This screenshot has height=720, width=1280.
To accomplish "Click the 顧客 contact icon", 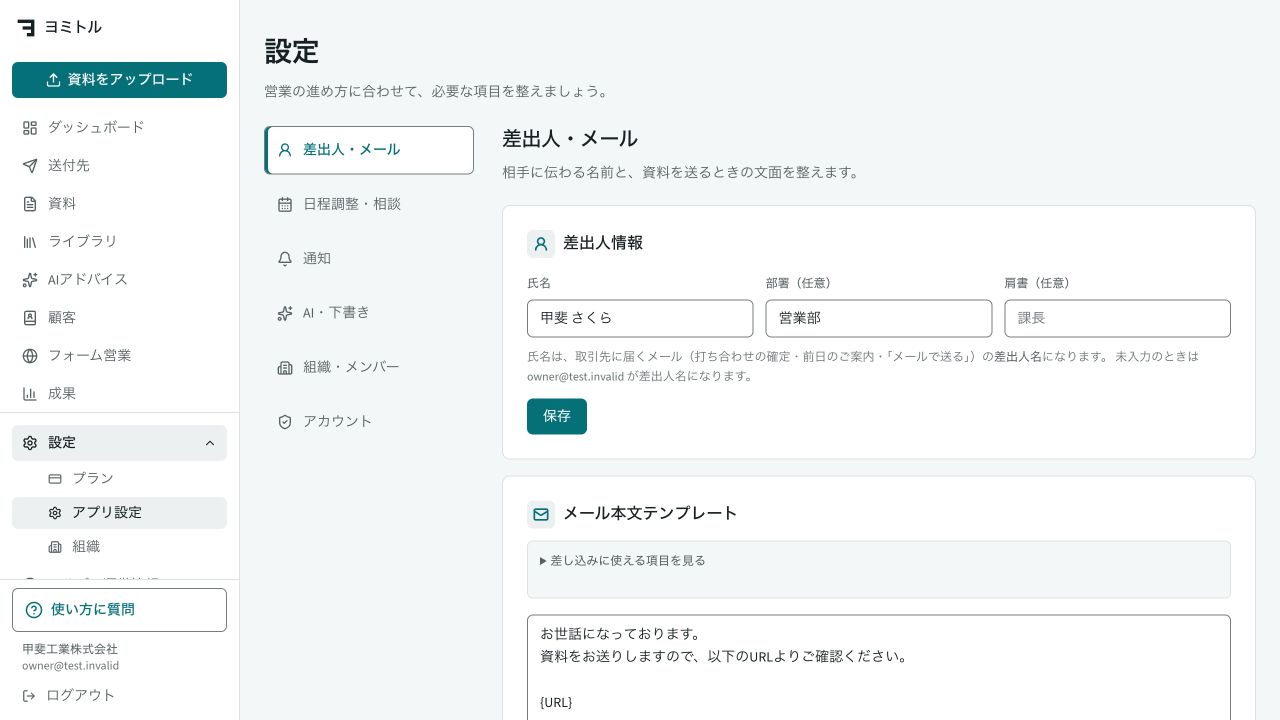I will pos(30,318).
